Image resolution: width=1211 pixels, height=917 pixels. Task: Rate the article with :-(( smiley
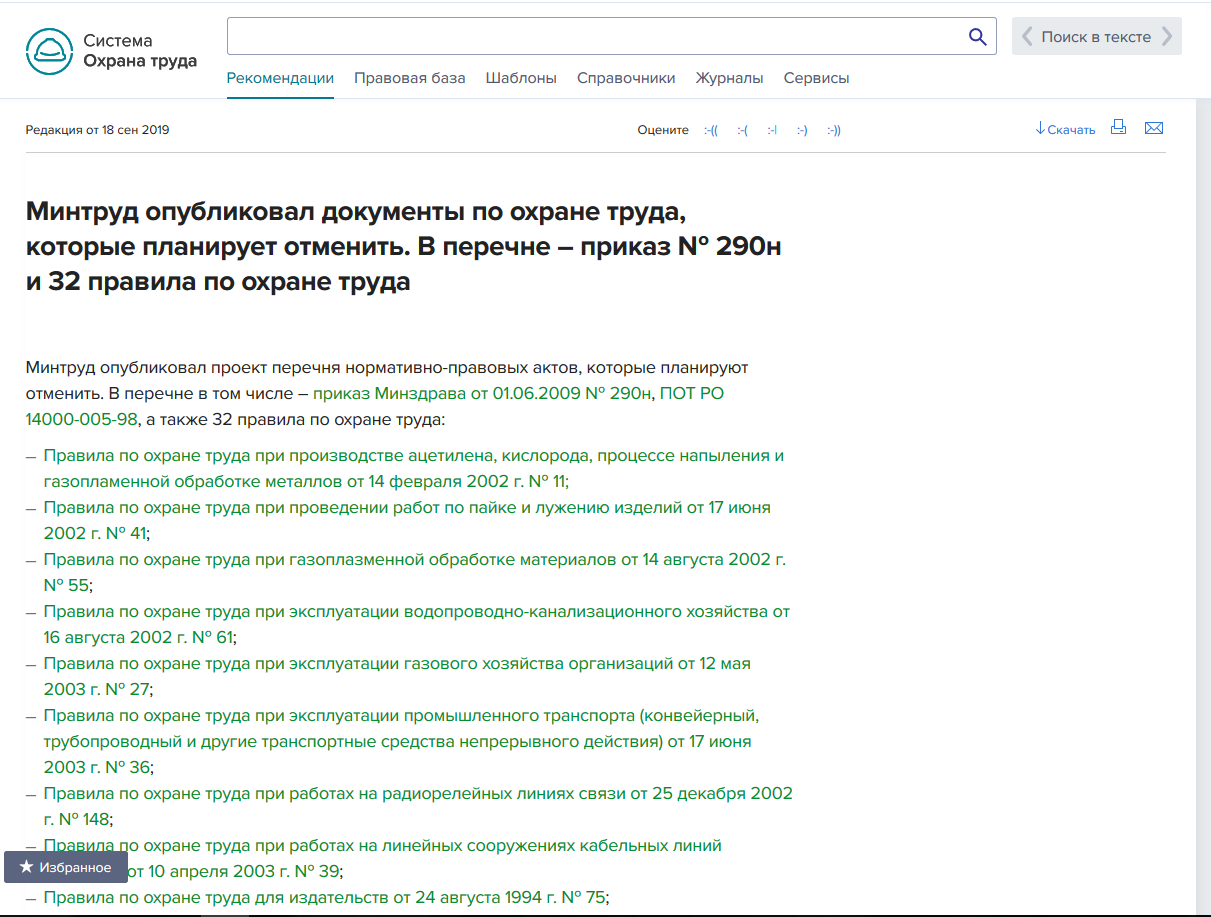coord(711,130)
